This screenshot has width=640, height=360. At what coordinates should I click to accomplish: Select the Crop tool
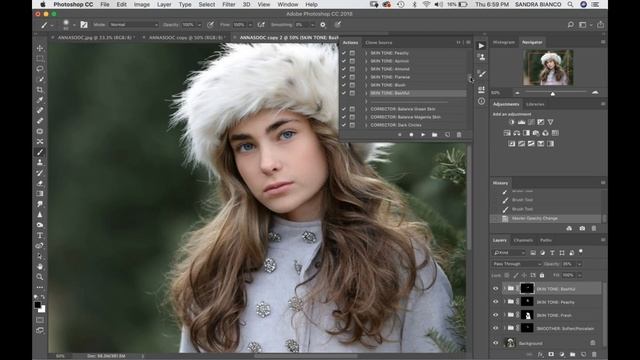click(40, 89)
